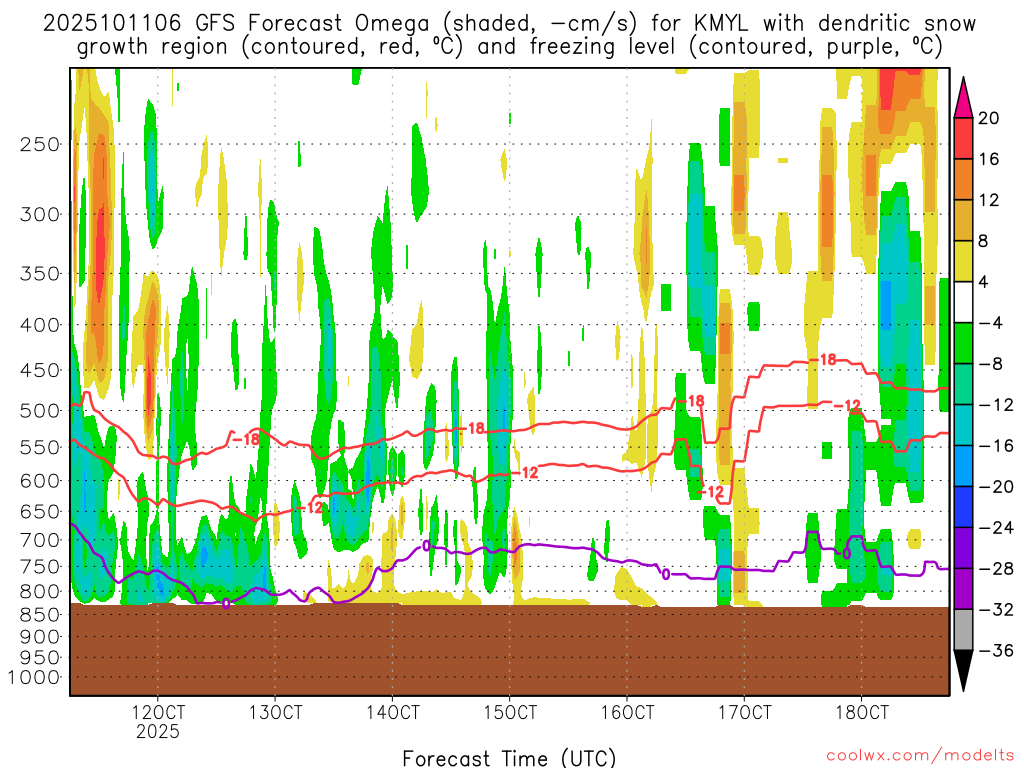1024x768 pixels.
Task: Click the 800 pressure level label
Action: pos(40,592)
